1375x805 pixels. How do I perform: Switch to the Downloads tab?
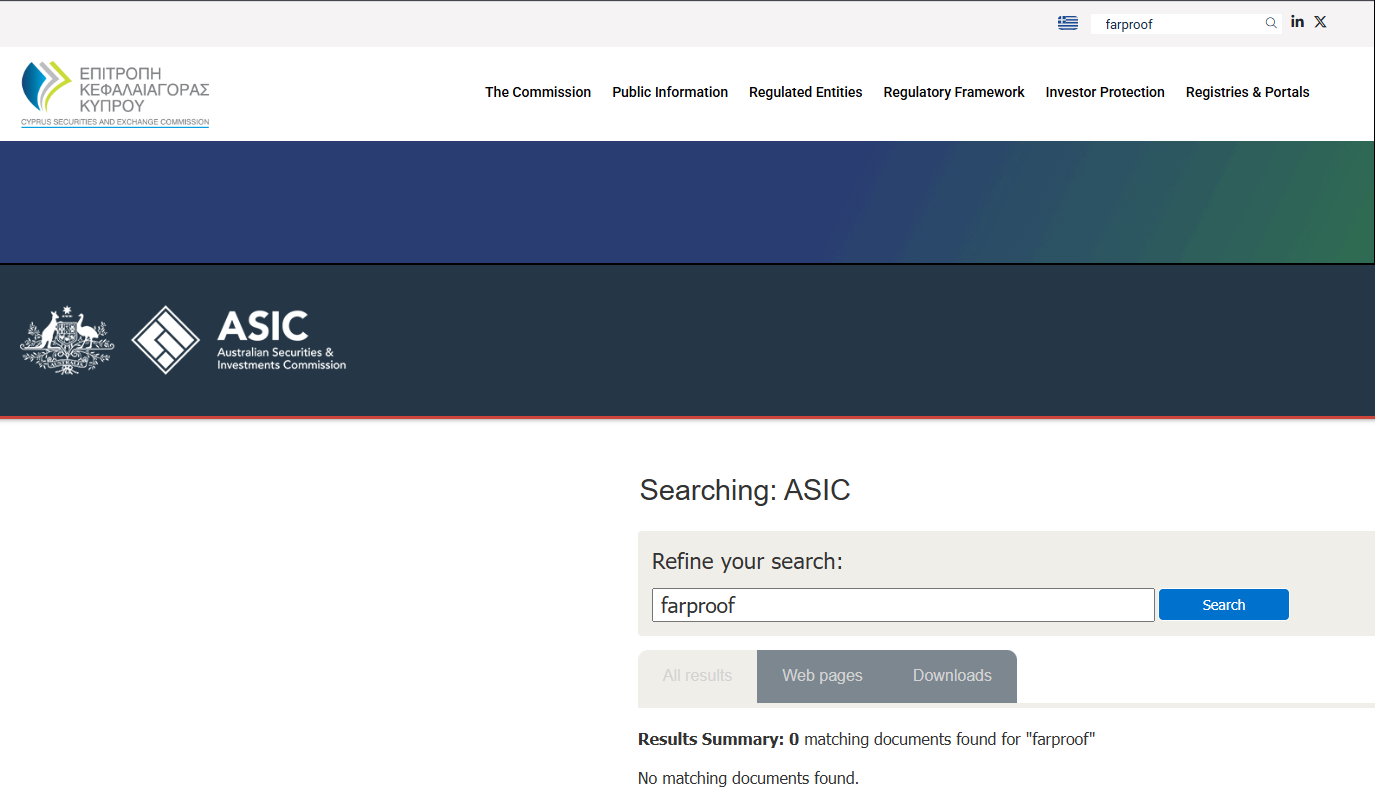[x=952, y=676]
